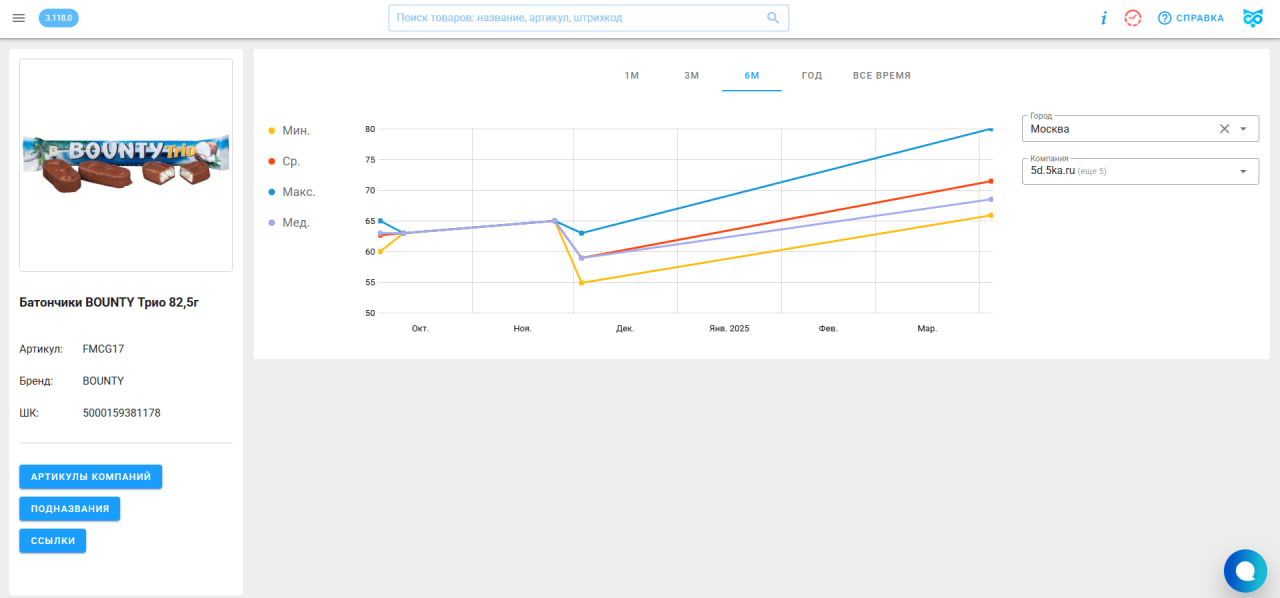Click the product title Батончики BOUNTY Трио 82,5г
Viewport: 1280px width, 598px height.
point(109,302)
